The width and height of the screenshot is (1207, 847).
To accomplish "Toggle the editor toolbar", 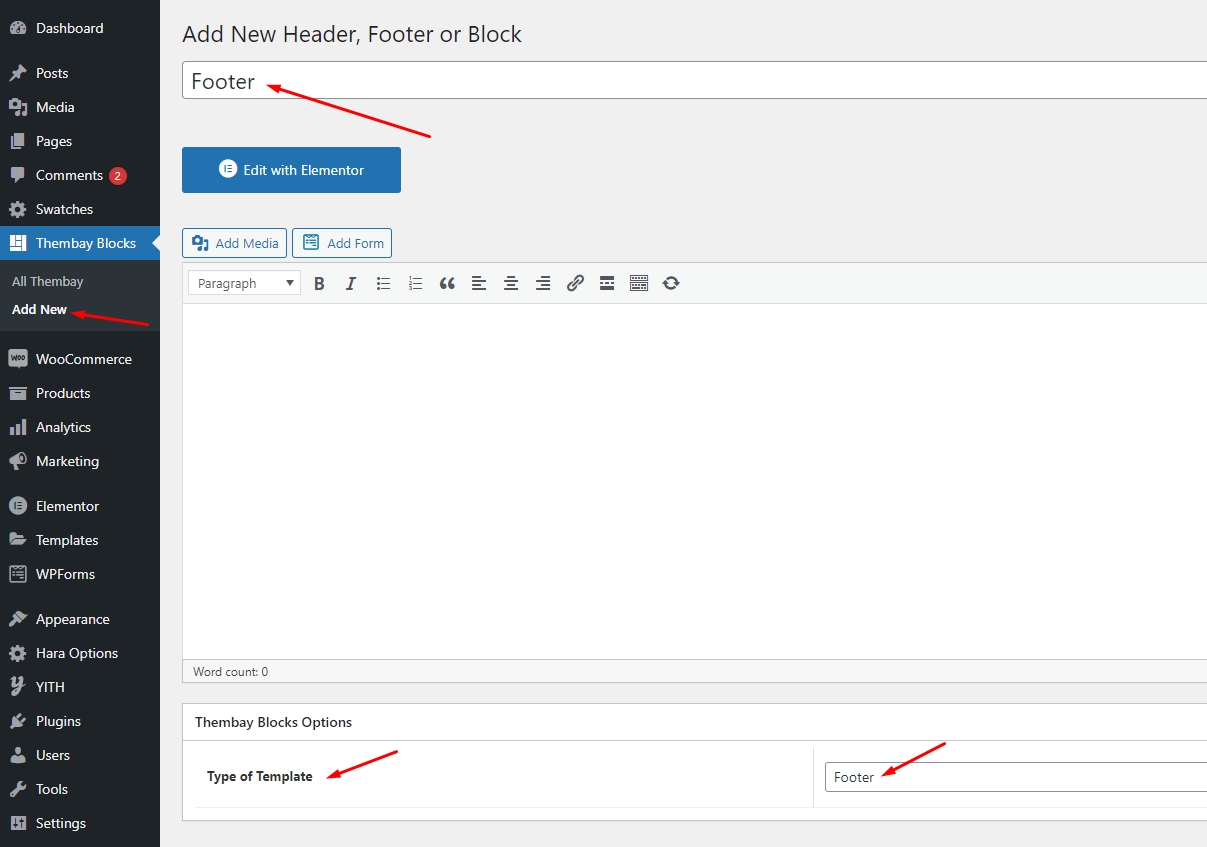I will [x=639, y=284].
